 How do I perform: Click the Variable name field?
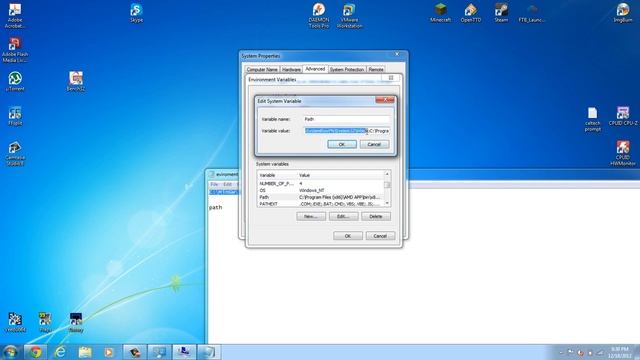point(347,119)
